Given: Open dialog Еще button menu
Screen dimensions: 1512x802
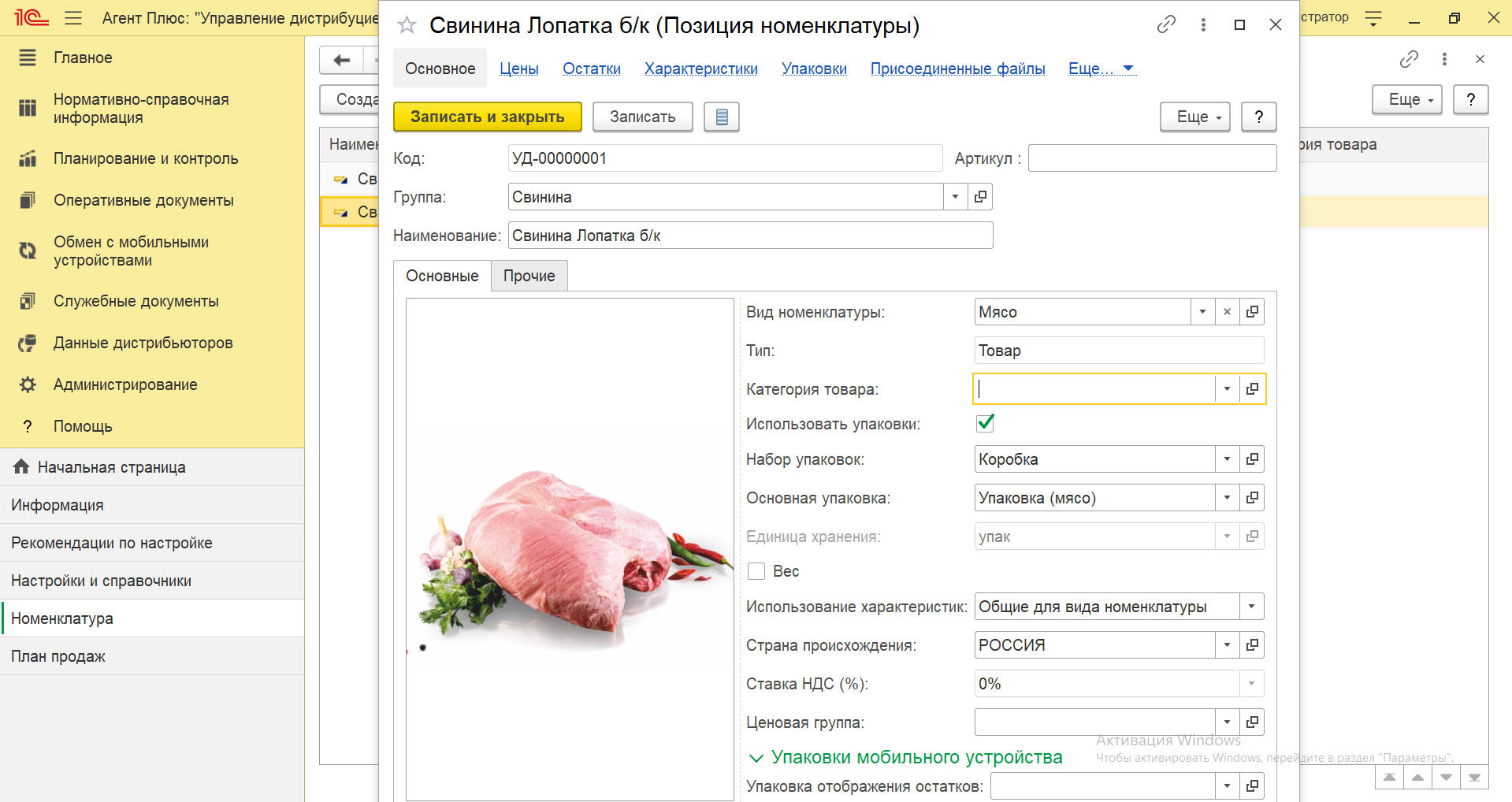Looking at the screenshot, I should [x=1195, y=117].
